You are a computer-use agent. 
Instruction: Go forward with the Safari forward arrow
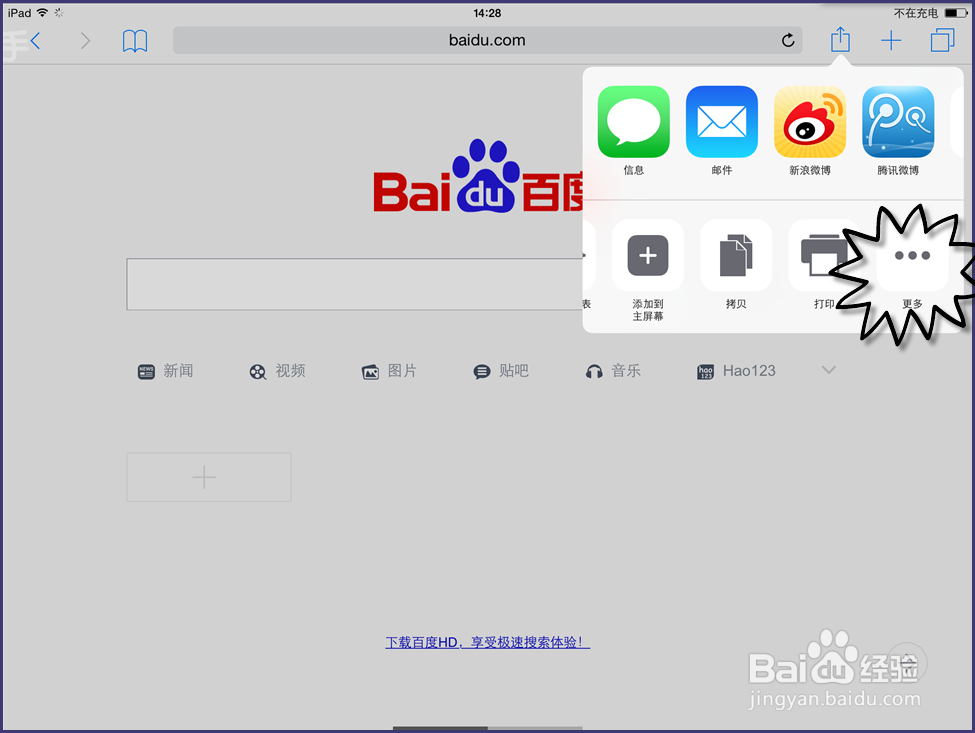pyautogui.click(x=85, y=41)
